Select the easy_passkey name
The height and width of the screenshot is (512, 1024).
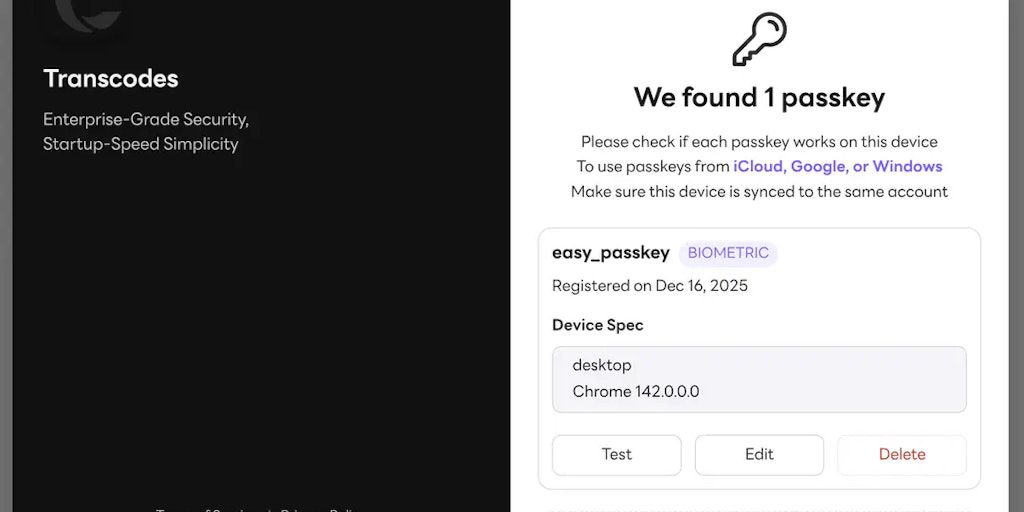pos(610,254)
